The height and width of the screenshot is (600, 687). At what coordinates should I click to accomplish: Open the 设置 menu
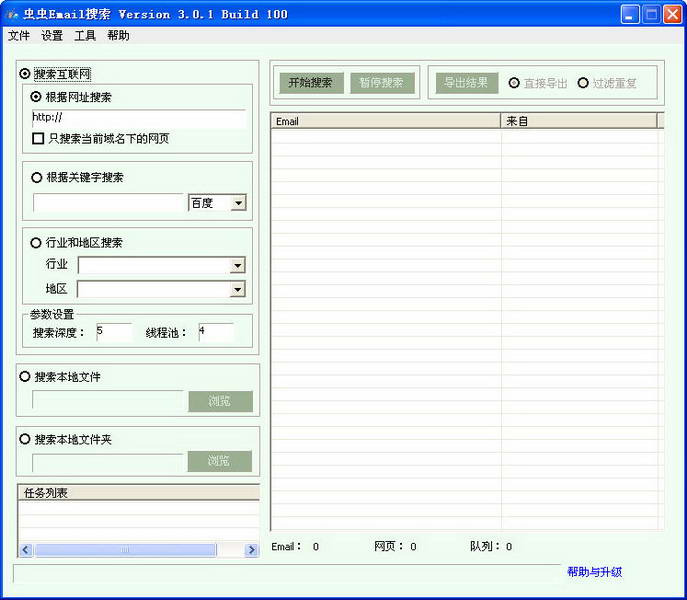click(x=52, y=36)
